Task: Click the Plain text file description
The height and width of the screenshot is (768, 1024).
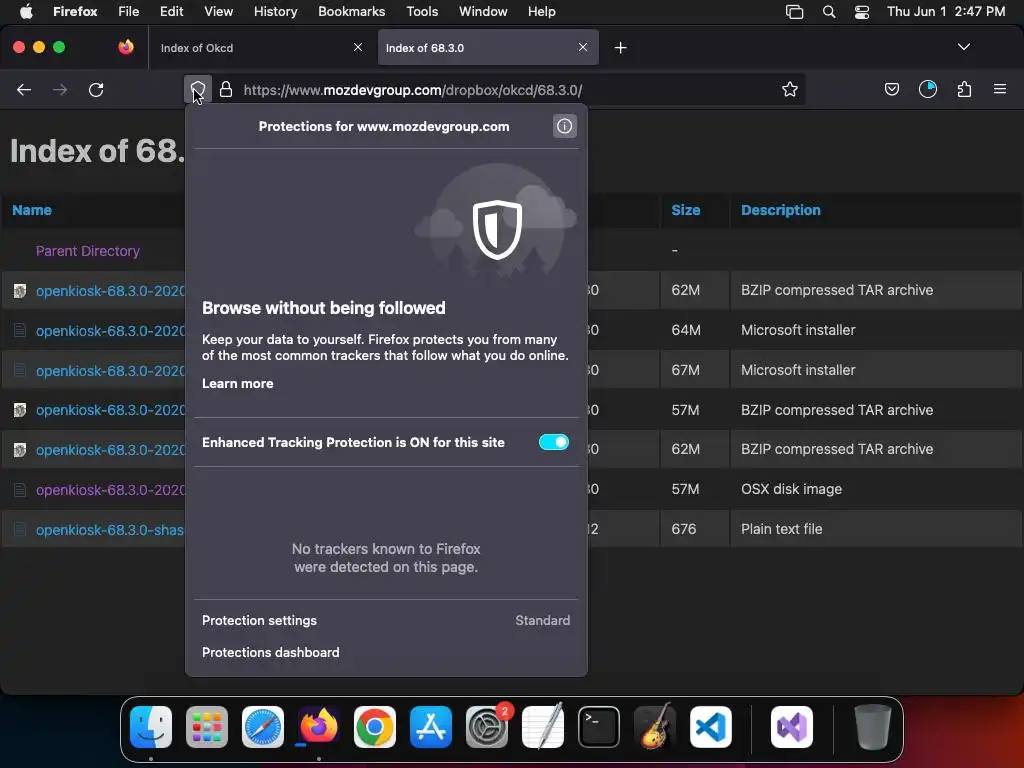Action: coord(781,529)
